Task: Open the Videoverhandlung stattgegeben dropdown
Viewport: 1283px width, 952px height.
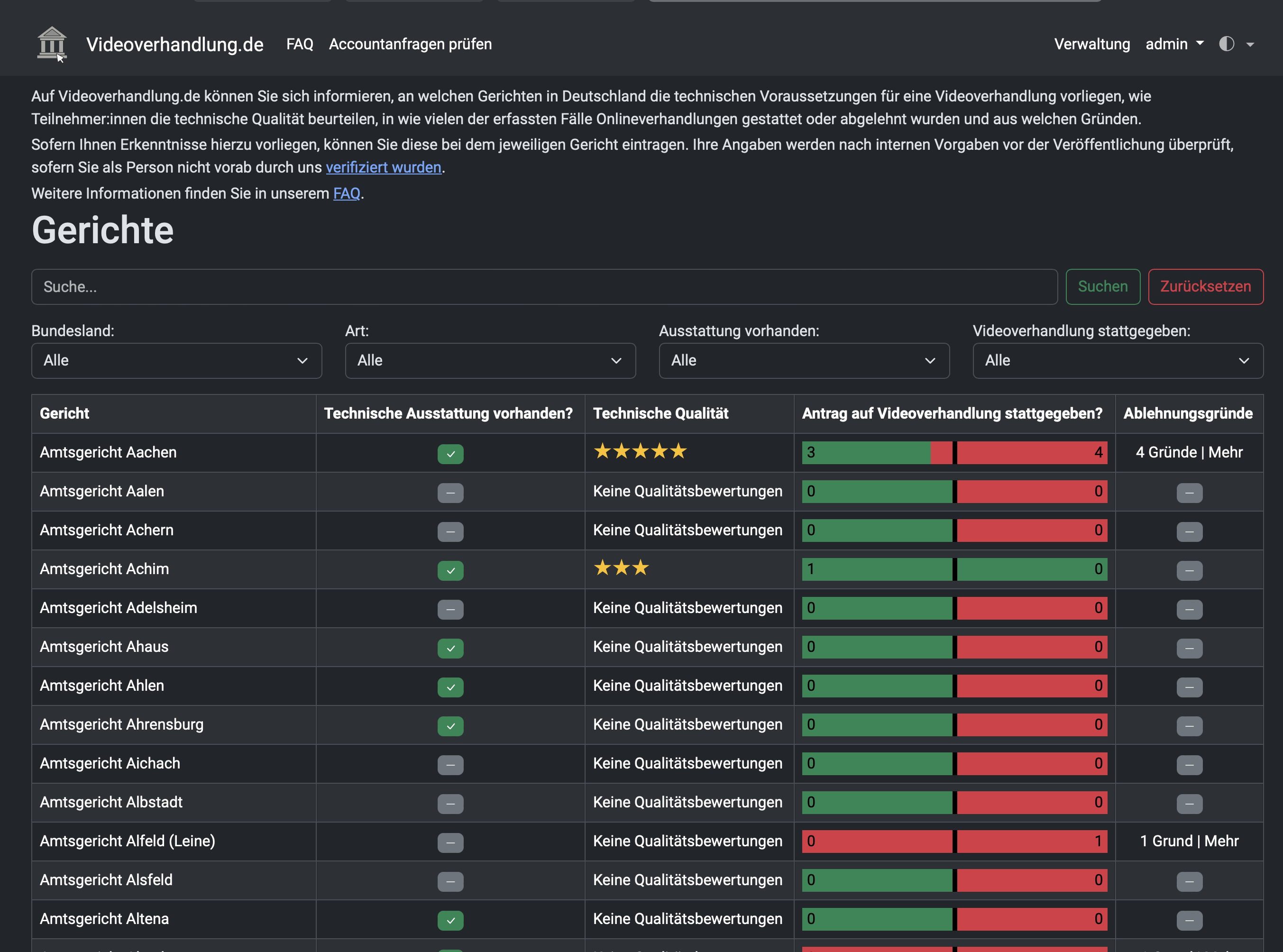Action: click(1118, 361)
